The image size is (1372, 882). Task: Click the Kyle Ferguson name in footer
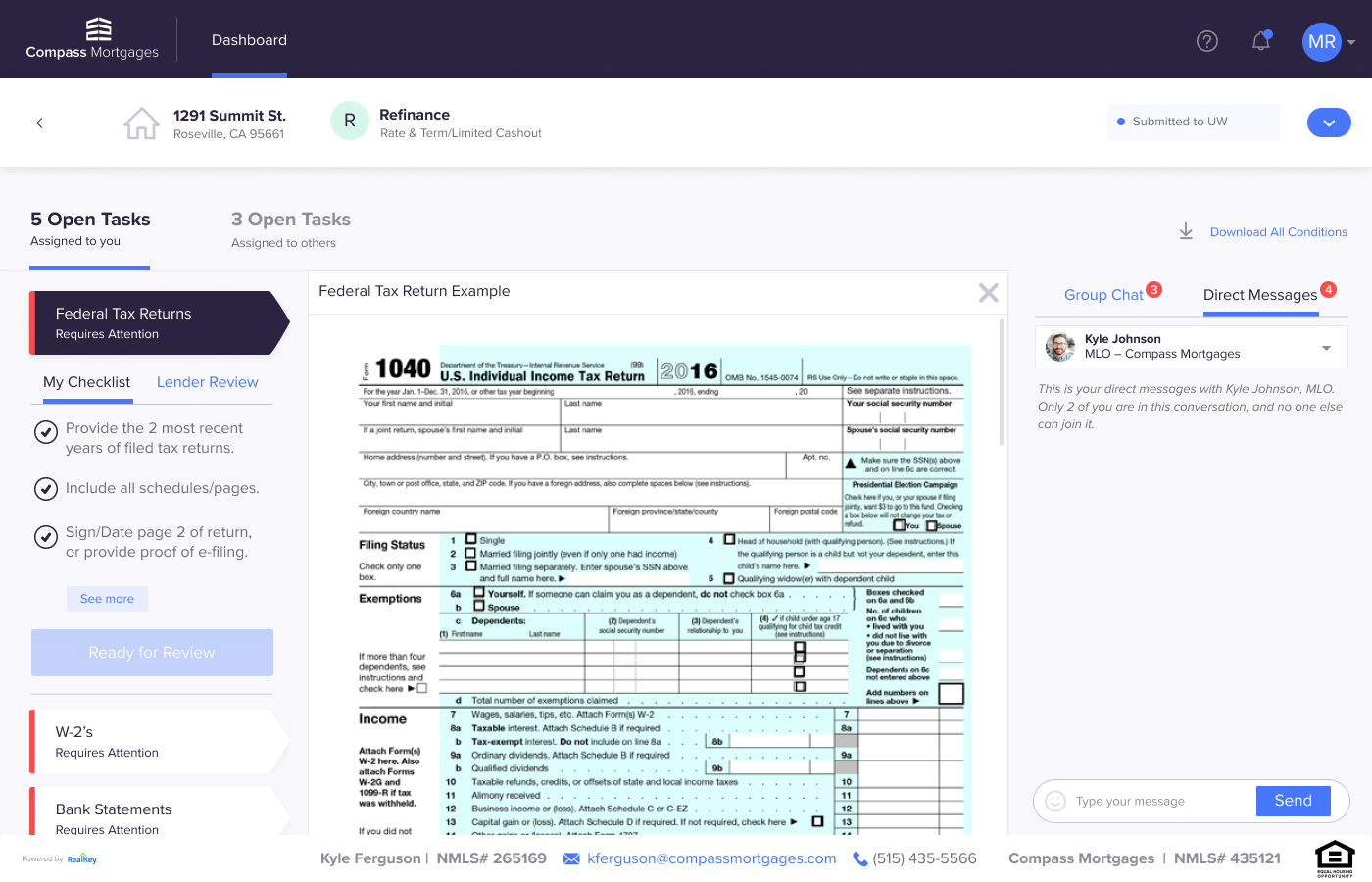[x=370, y=858]
